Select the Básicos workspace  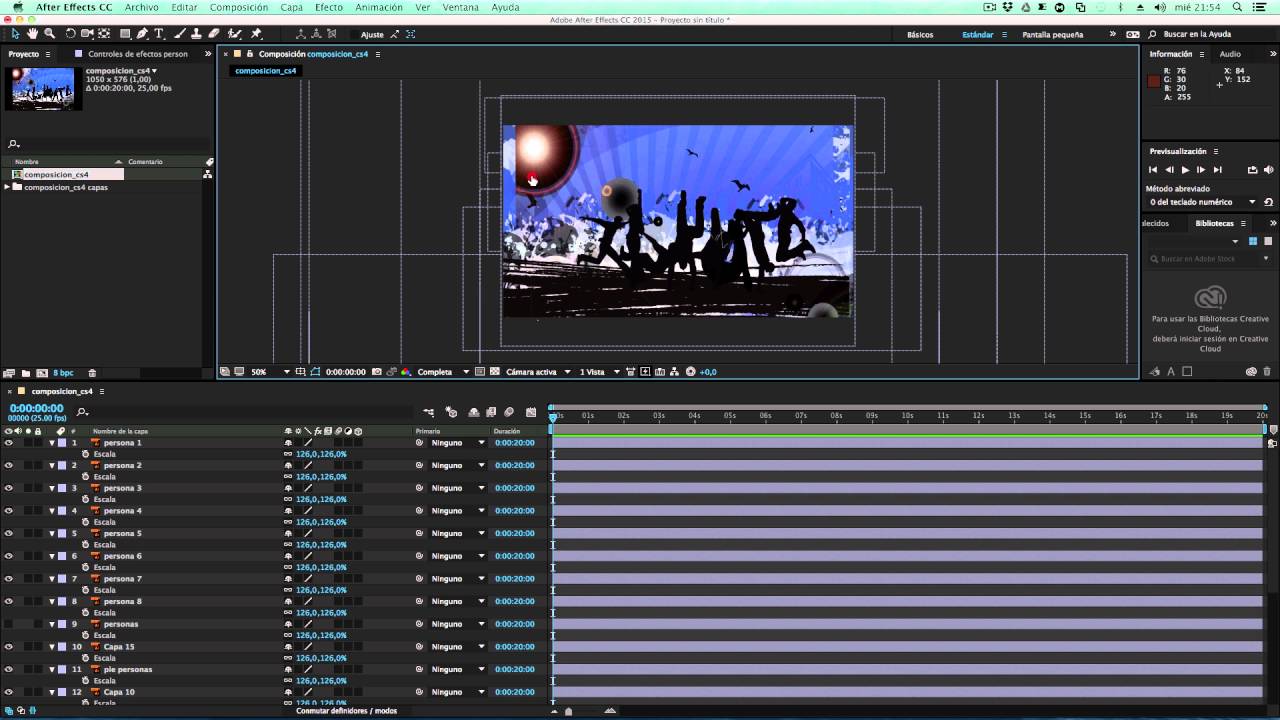click(x=920, y=34)
